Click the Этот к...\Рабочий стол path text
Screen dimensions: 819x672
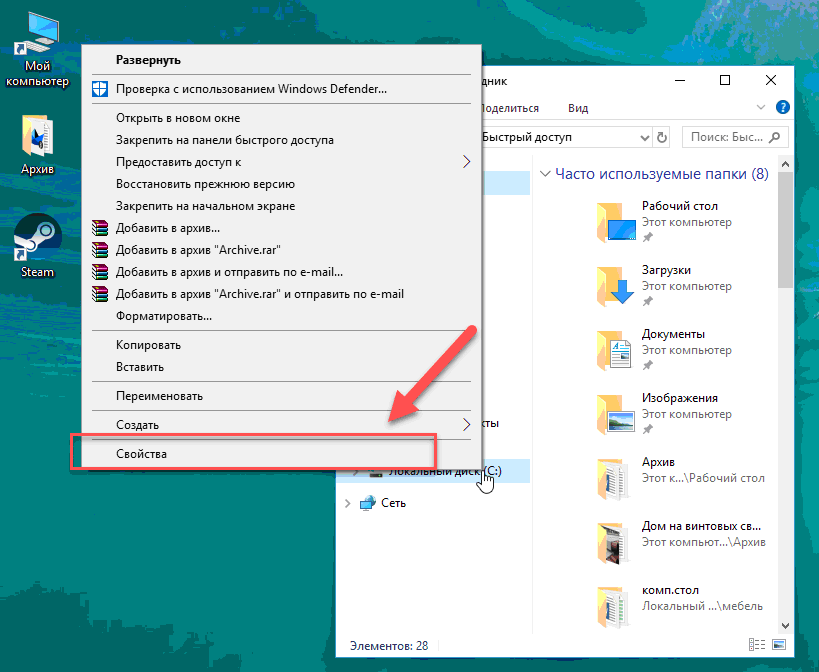pyautogui.click(x=703, y=478)
